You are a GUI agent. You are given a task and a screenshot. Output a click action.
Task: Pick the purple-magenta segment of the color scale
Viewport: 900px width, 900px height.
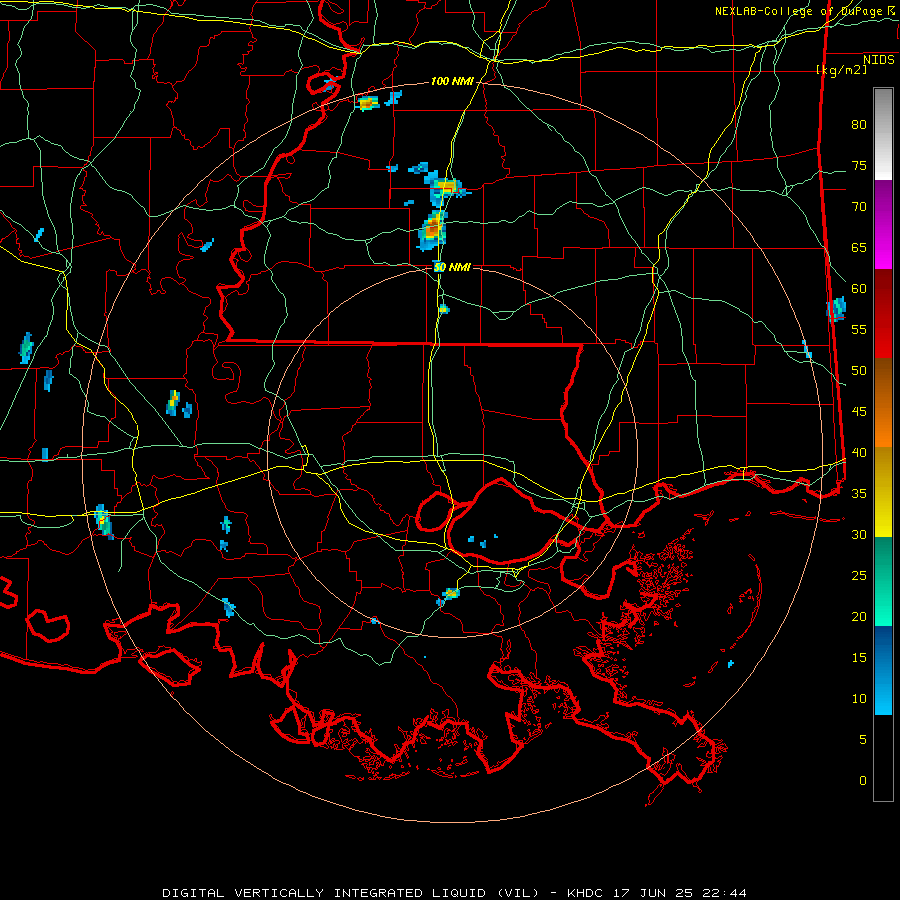pos(883,224)
